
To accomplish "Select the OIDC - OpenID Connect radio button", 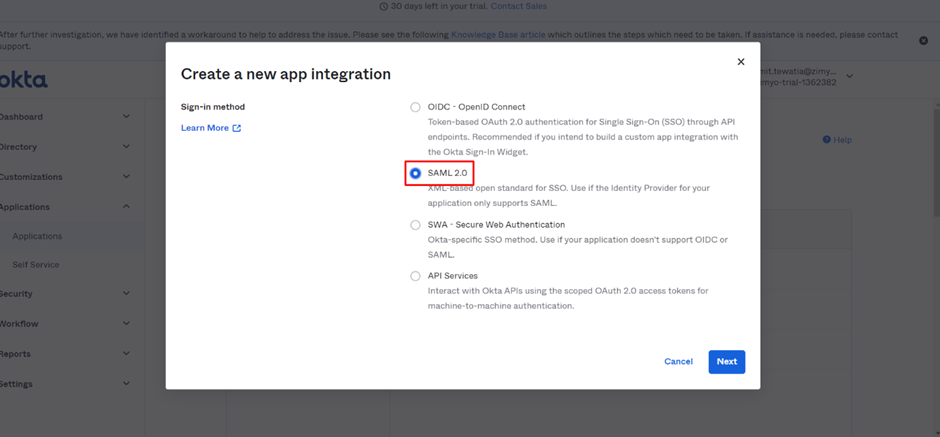I will (x=415, y=107).
